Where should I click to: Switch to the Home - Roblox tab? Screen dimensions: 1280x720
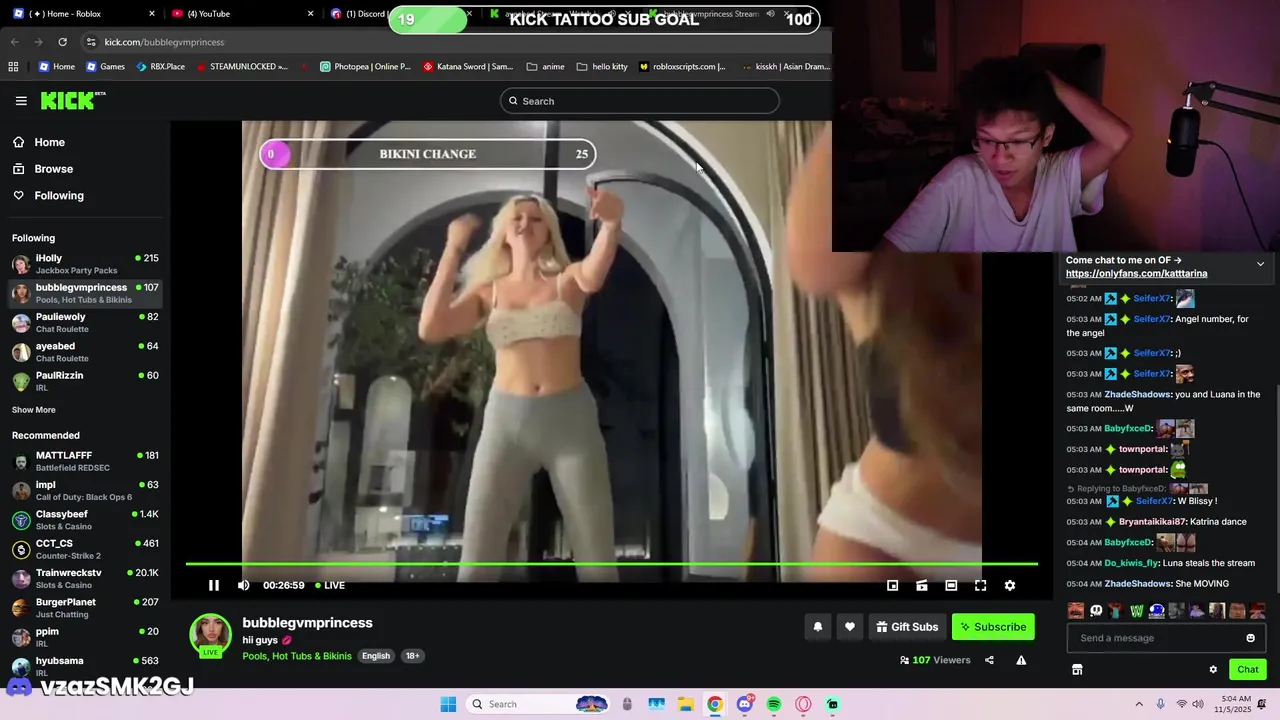coord(84,14)
